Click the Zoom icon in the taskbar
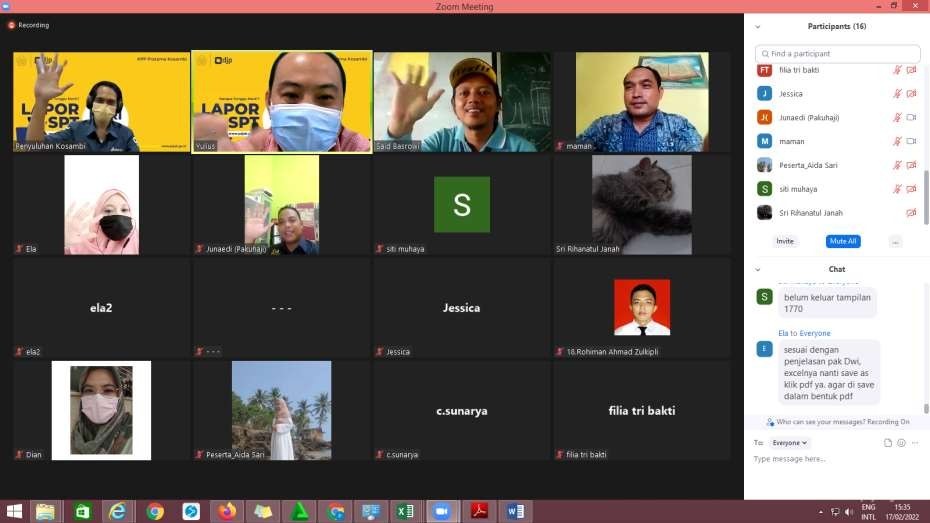 pos(441,511)
